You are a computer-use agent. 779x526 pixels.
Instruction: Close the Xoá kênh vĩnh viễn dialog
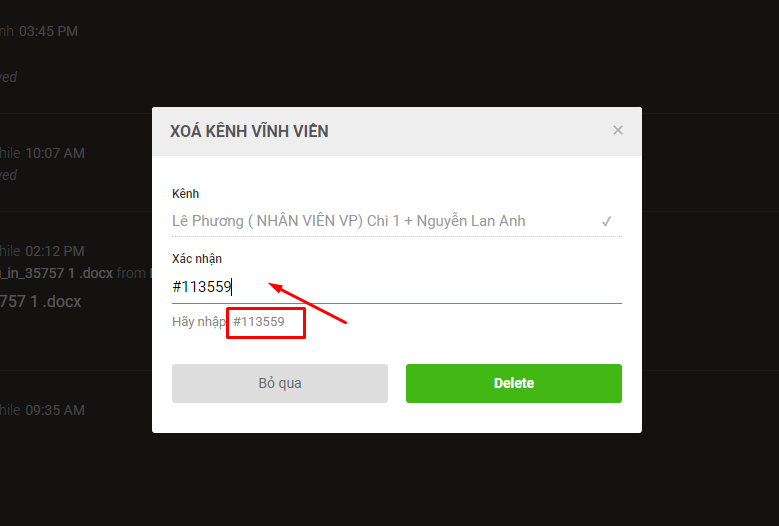click(618, 130)
